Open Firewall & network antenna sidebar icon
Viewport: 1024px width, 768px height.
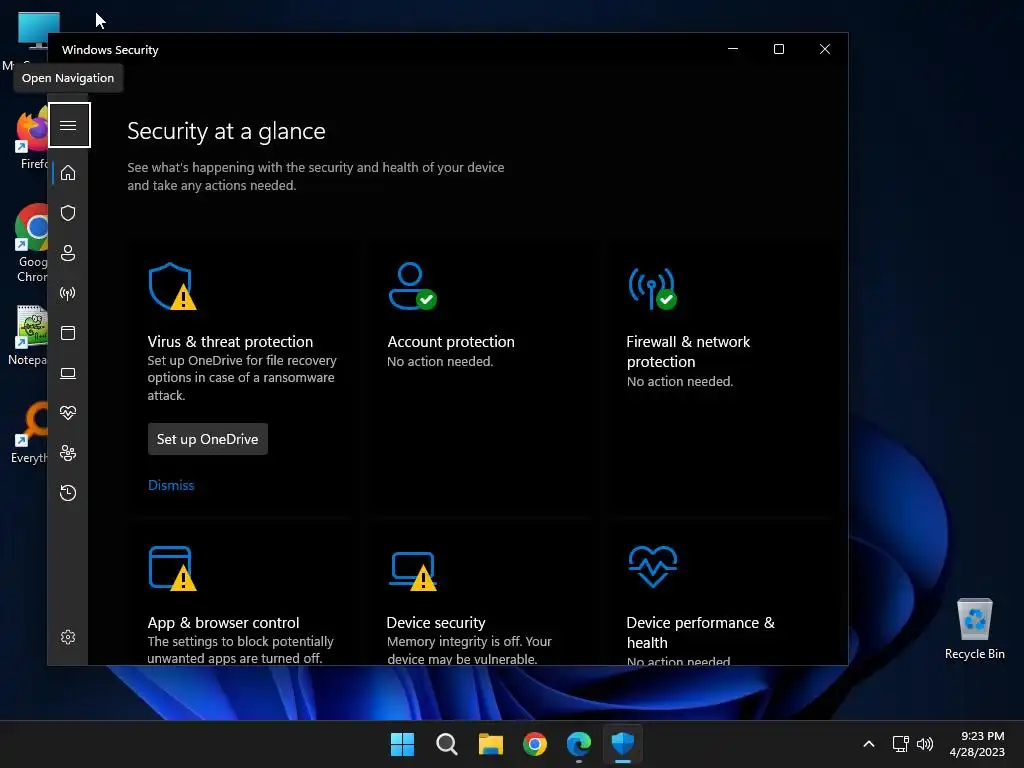point(68,293)
